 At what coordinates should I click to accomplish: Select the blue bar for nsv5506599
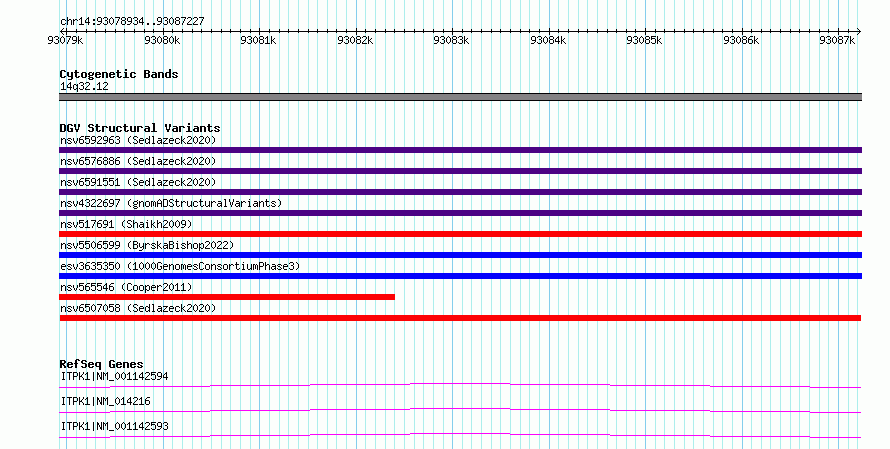pyautogui.click(x=460, y=255)
